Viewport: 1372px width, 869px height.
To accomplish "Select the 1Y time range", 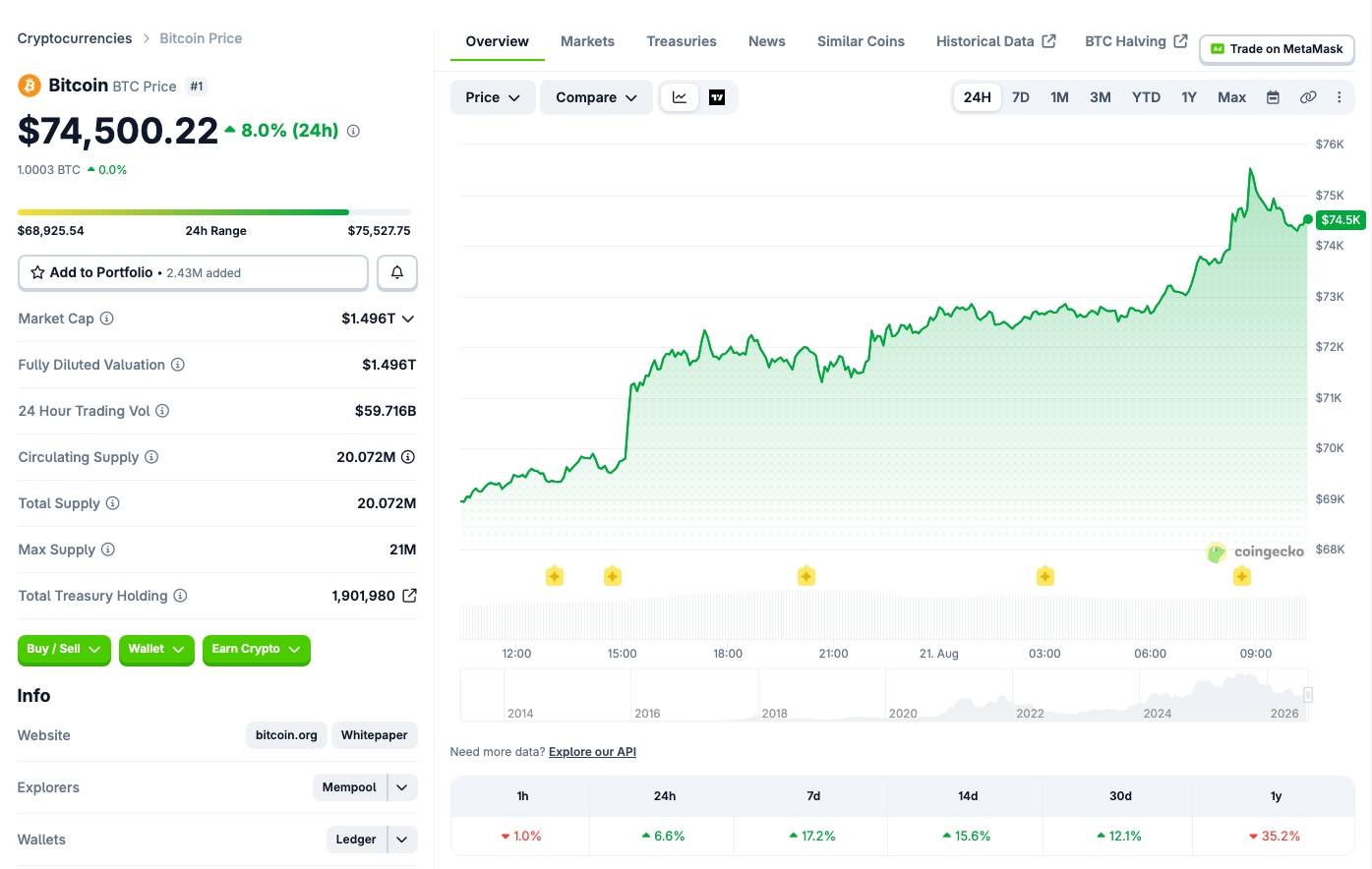I will point(1189,97).
